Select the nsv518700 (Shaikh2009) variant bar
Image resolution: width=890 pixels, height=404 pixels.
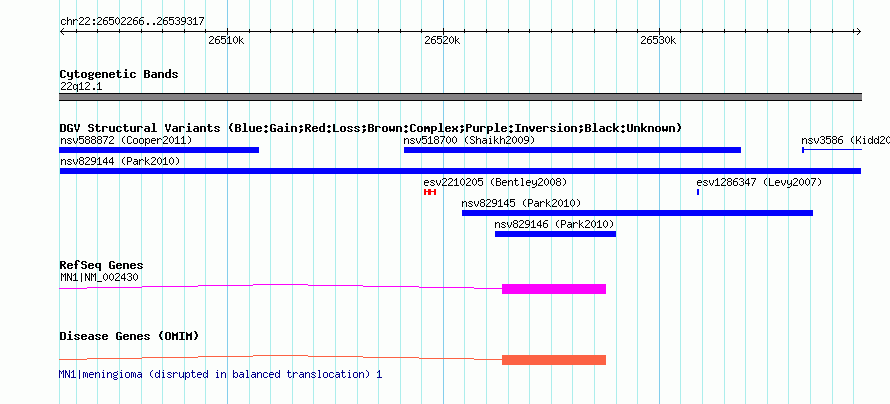(x=572, y=150)
